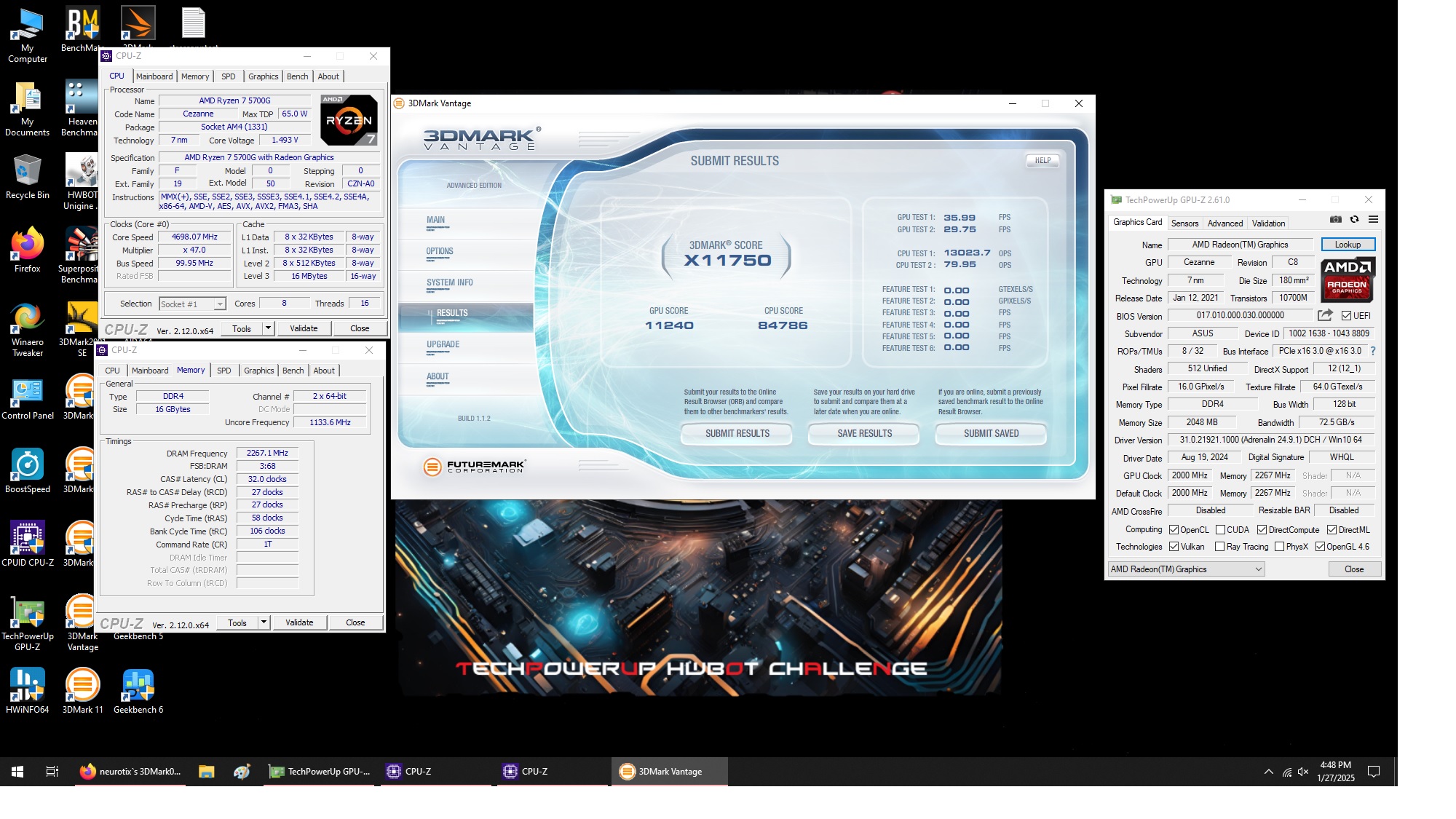Viewport: 1456px width, 819px height.
Task: Toggle the OpenGL 4.6 checkbox
Action: (1320, 547)
